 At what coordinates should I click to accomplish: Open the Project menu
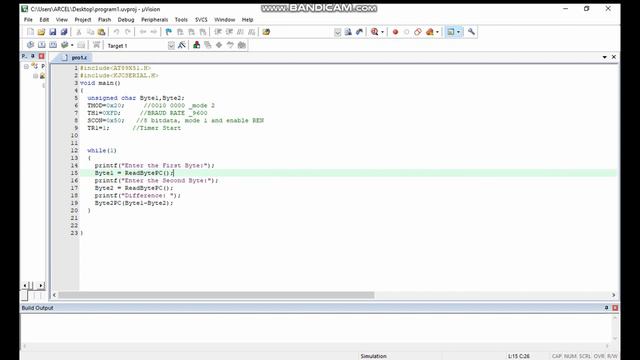click(x=82, y=20)
